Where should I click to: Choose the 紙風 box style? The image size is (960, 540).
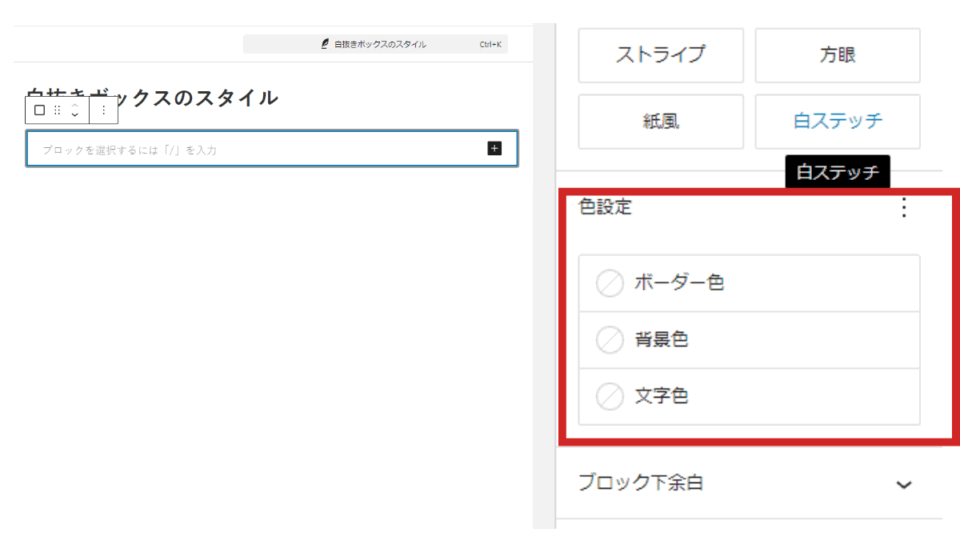(661, 121)
